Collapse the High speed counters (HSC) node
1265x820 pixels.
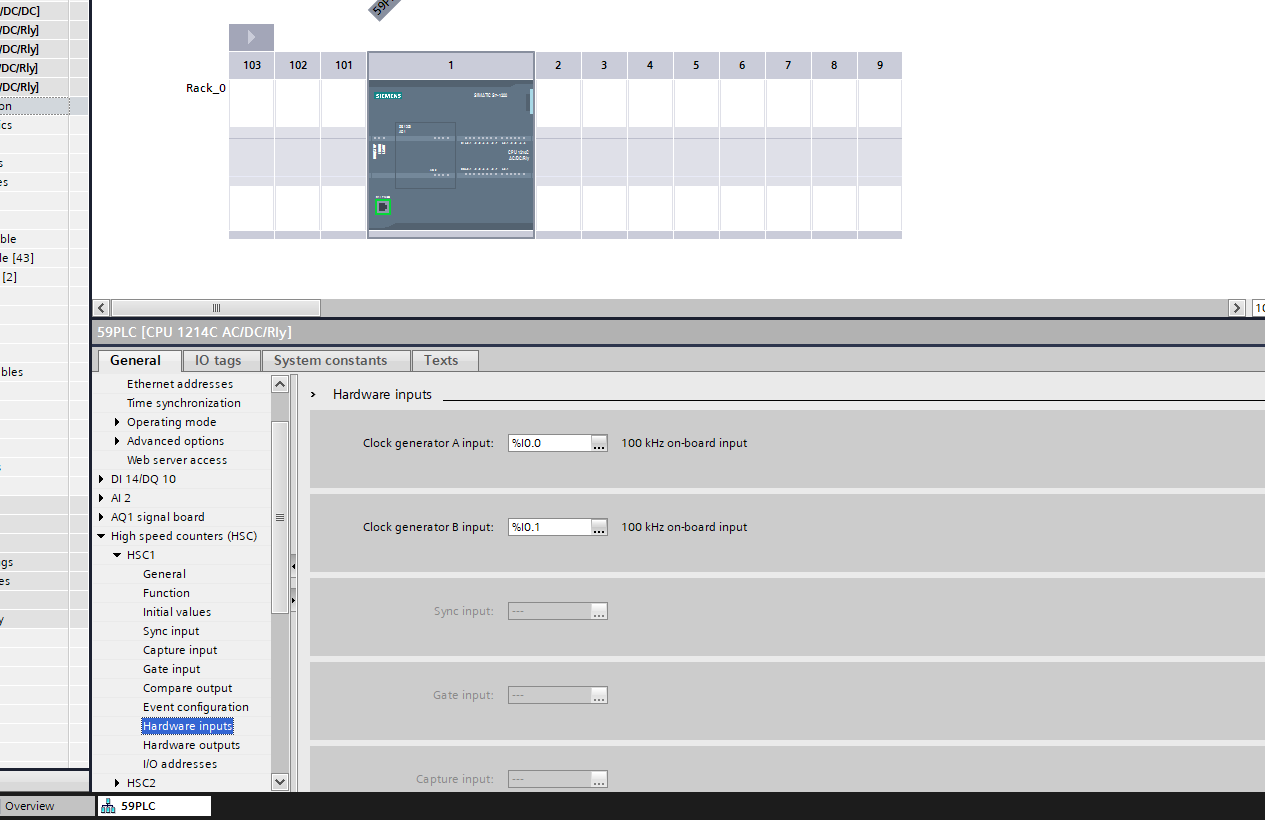[x=101, y=536]
